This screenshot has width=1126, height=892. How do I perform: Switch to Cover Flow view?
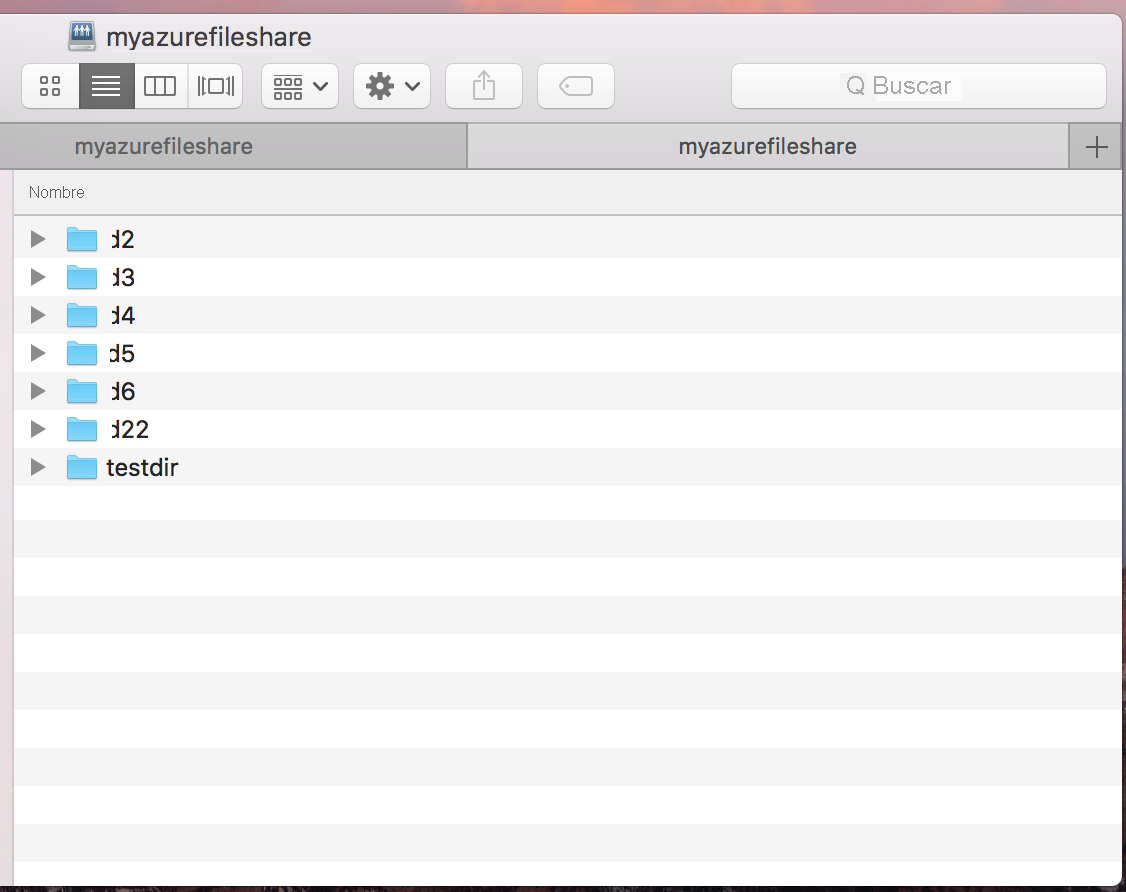[215, 86]
